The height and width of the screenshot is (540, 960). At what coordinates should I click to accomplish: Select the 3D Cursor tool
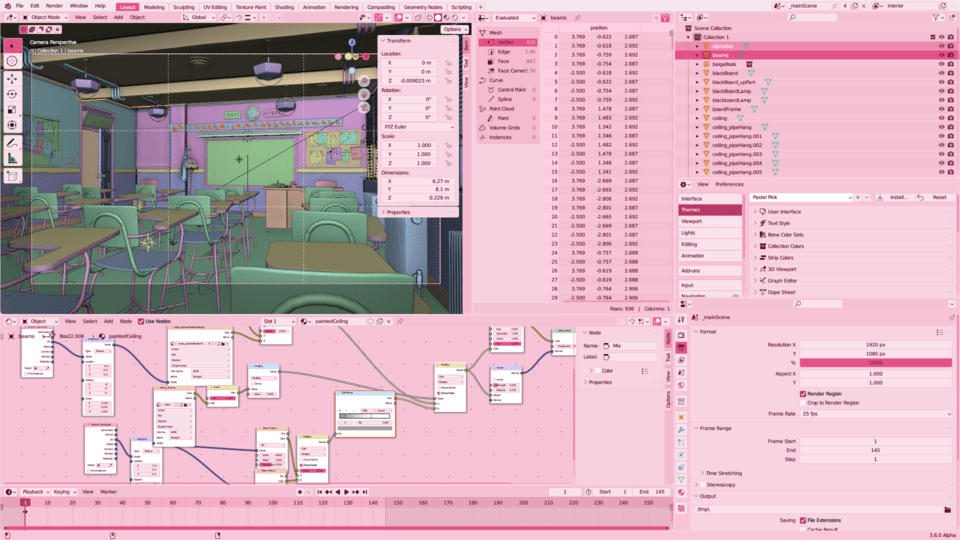(12, 61)
